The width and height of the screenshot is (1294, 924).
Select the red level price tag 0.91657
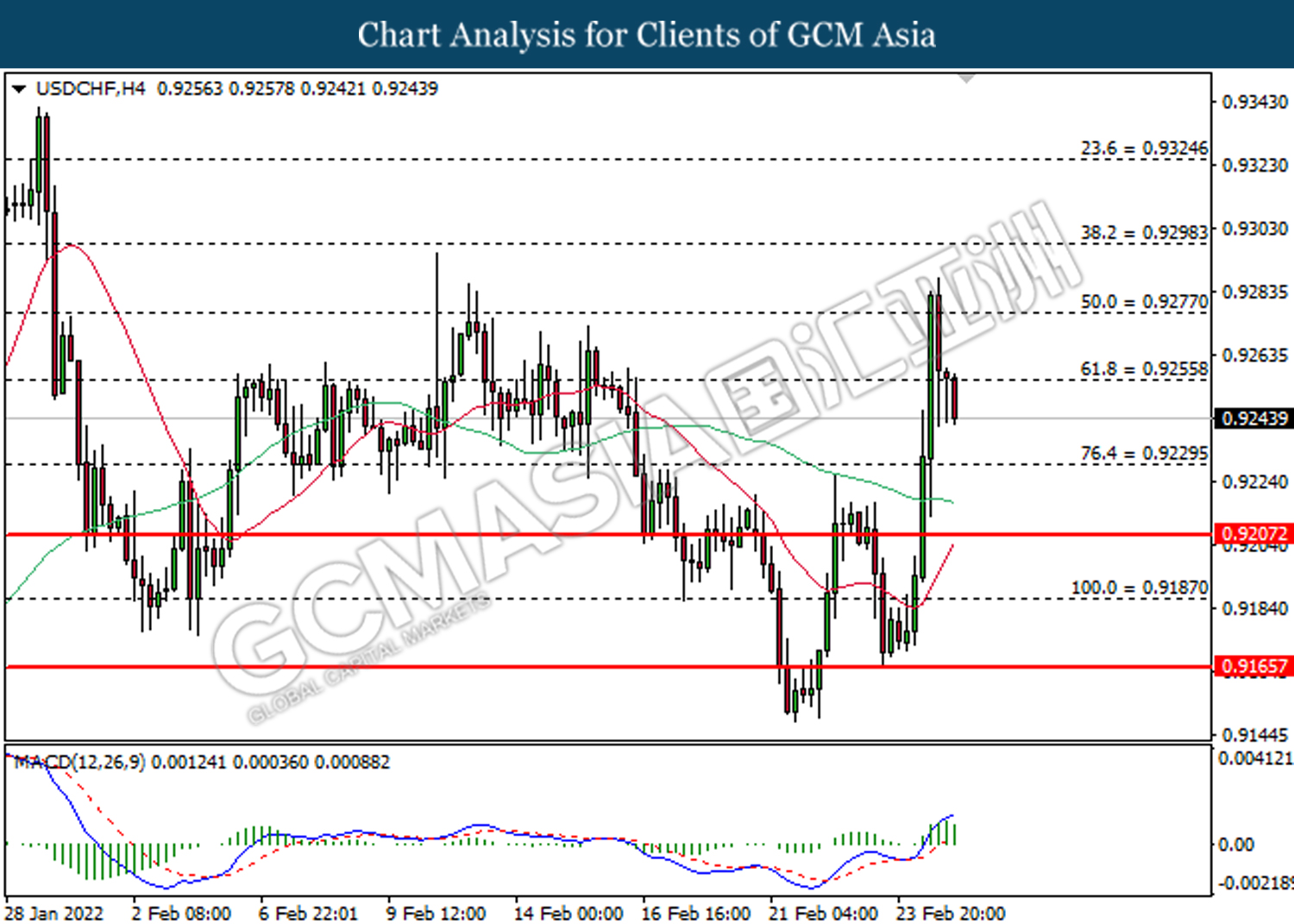(x=1253, y=666)
